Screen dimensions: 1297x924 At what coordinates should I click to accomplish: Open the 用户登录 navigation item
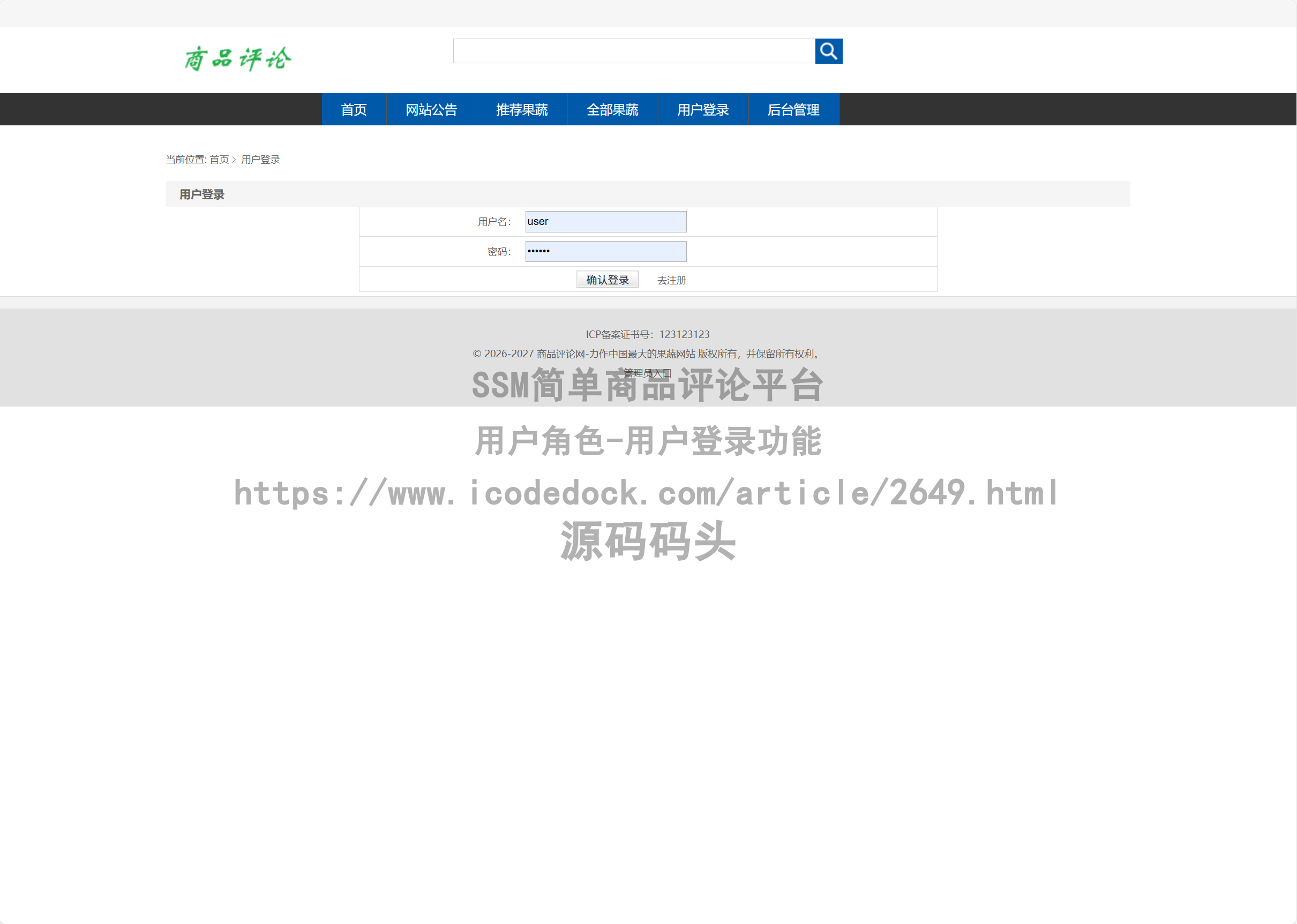point(703,109)
